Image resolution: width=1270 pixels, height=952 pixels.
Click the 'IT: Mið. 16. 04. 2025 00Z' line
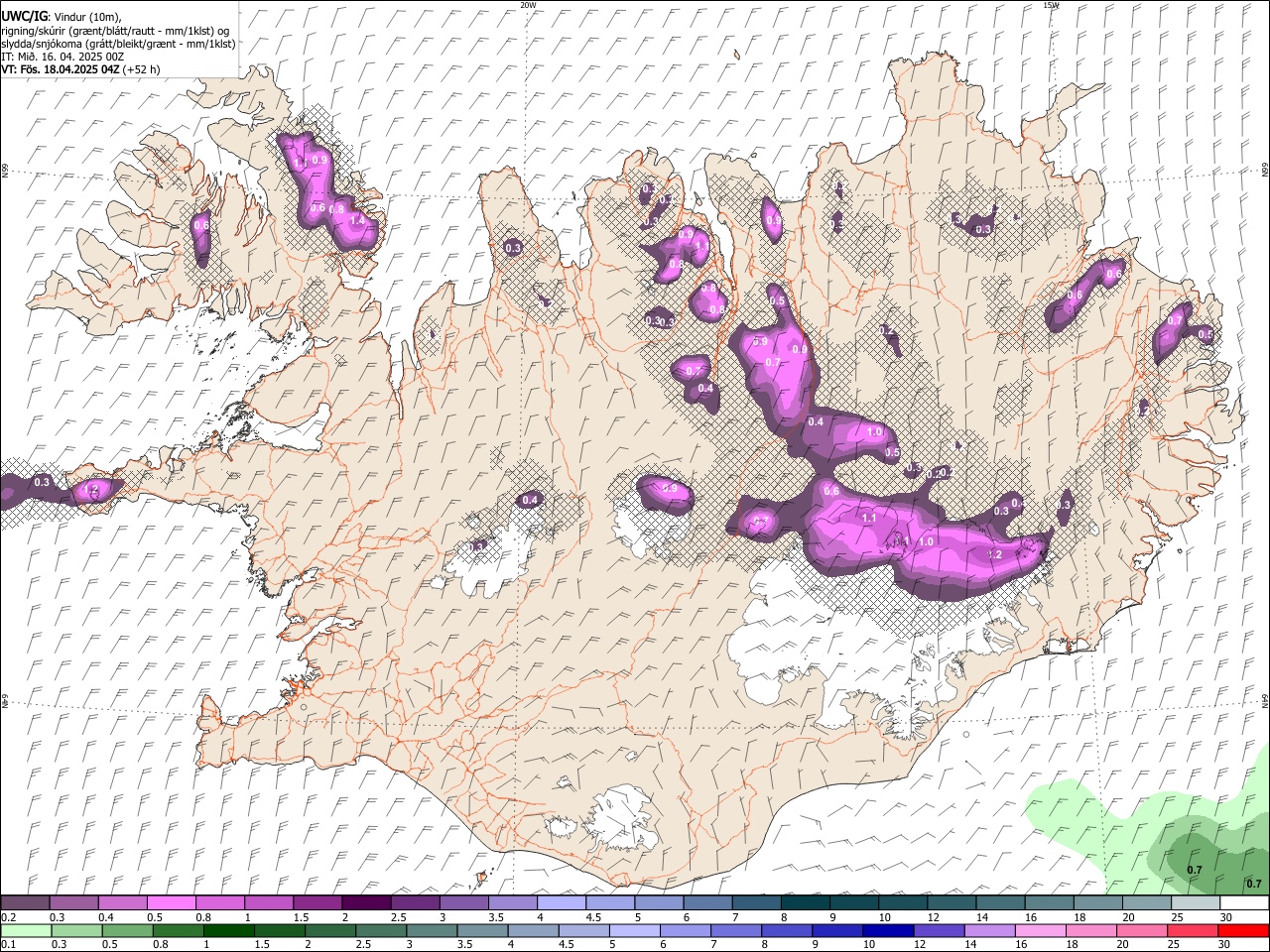[63, 57]
